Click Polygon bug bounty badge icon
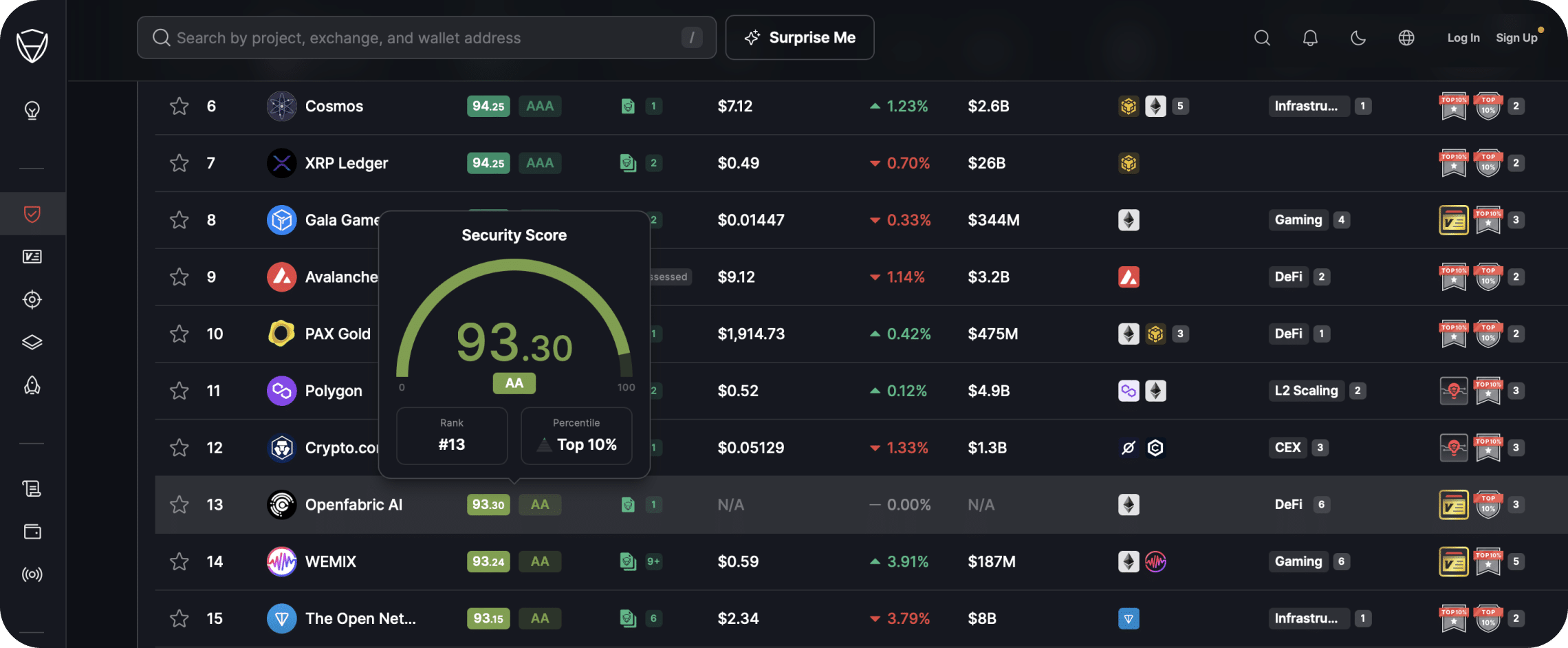Image resolution: width=1568 pixels, height=648 pixels. point(1454,391)
